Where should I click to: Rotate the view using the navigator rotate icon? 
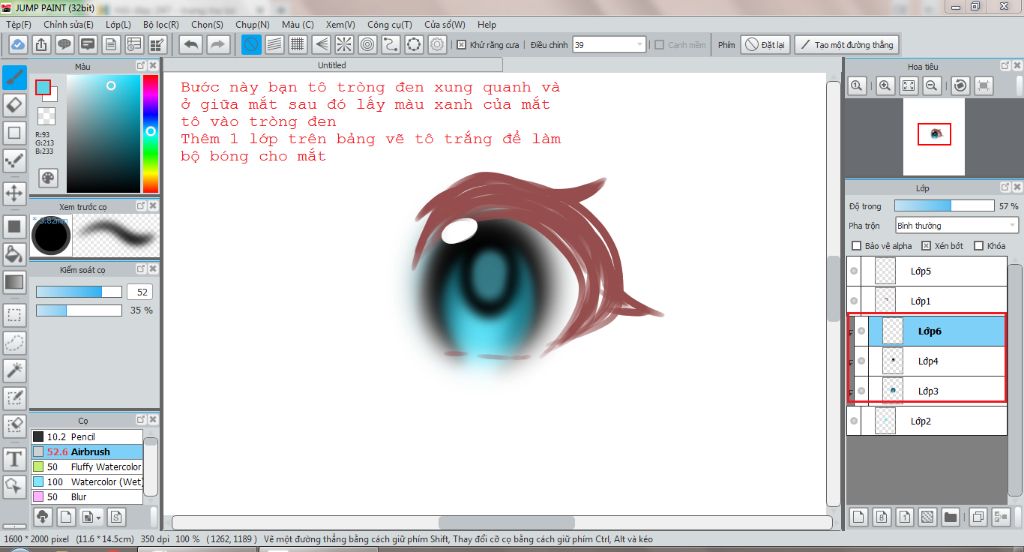(960, 86)
